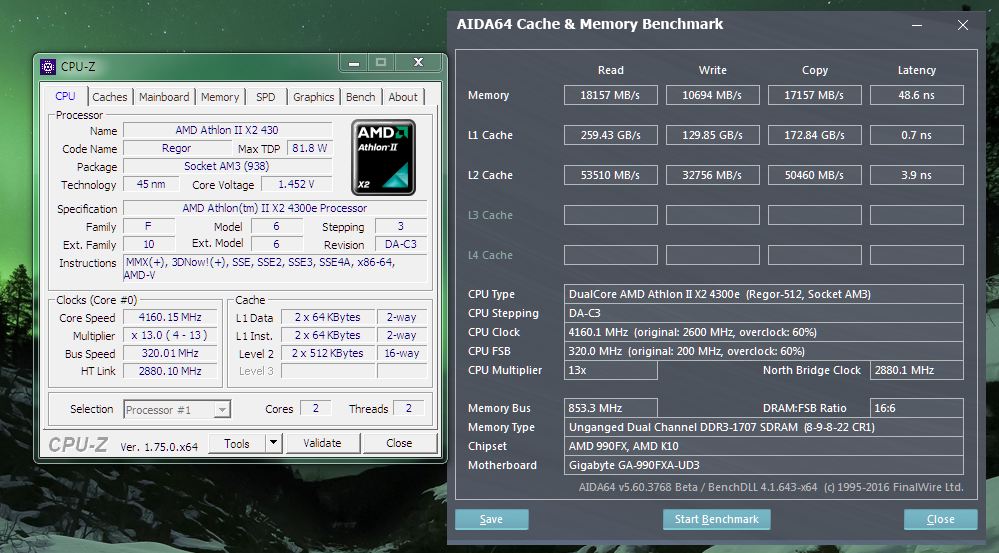Click the L2 Cache Read value 53510 MB/s
The image size is (999, 553).
610,175
